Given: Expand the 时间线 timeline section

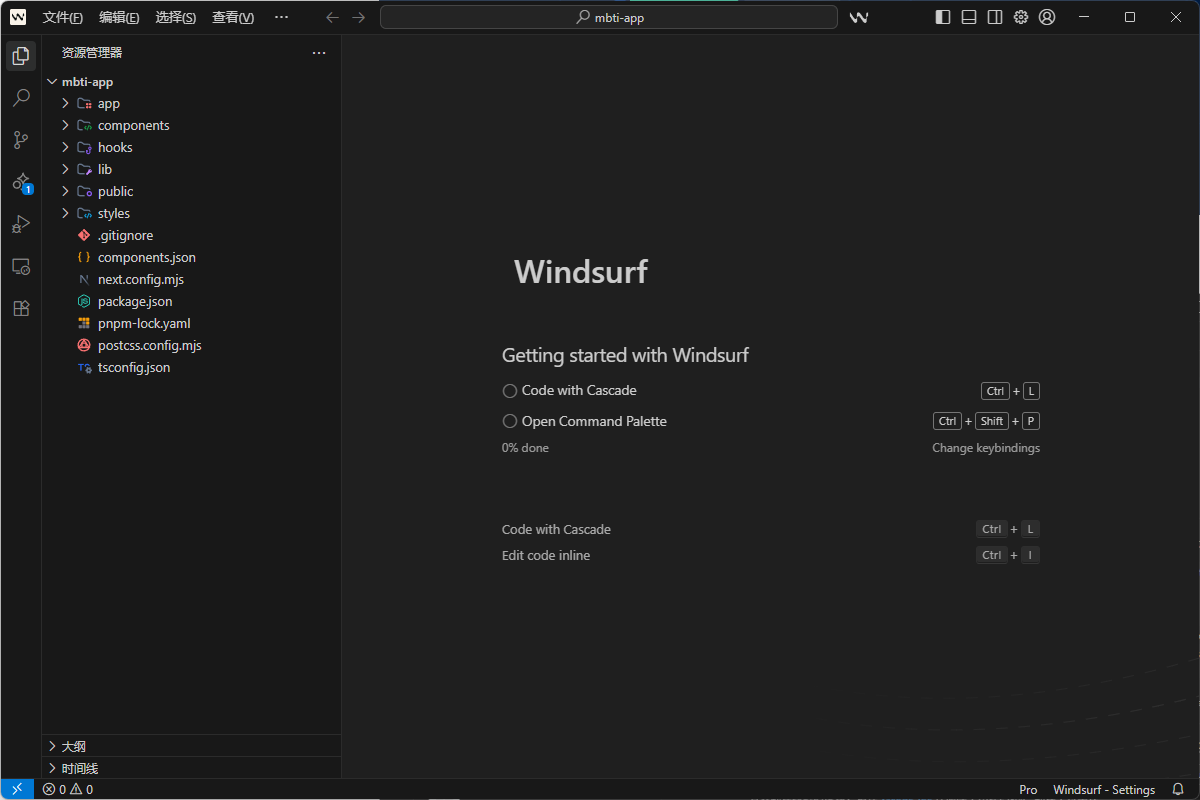Looking at the screenshot, I should [x=79, y=768].
